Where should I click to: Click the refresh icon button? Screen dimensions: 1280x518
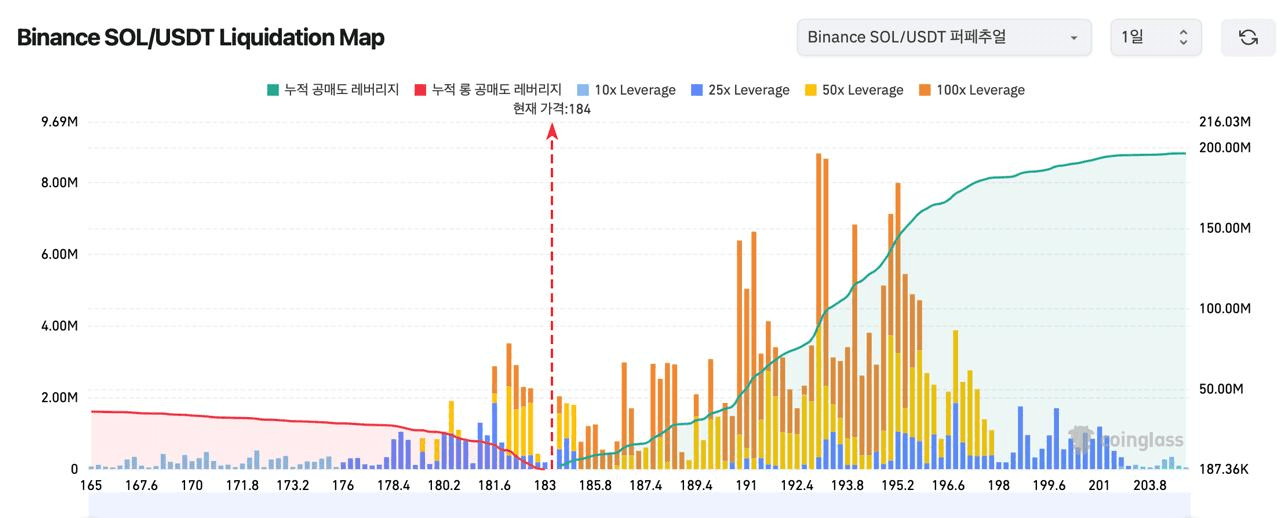click(x=1248, y=37)
